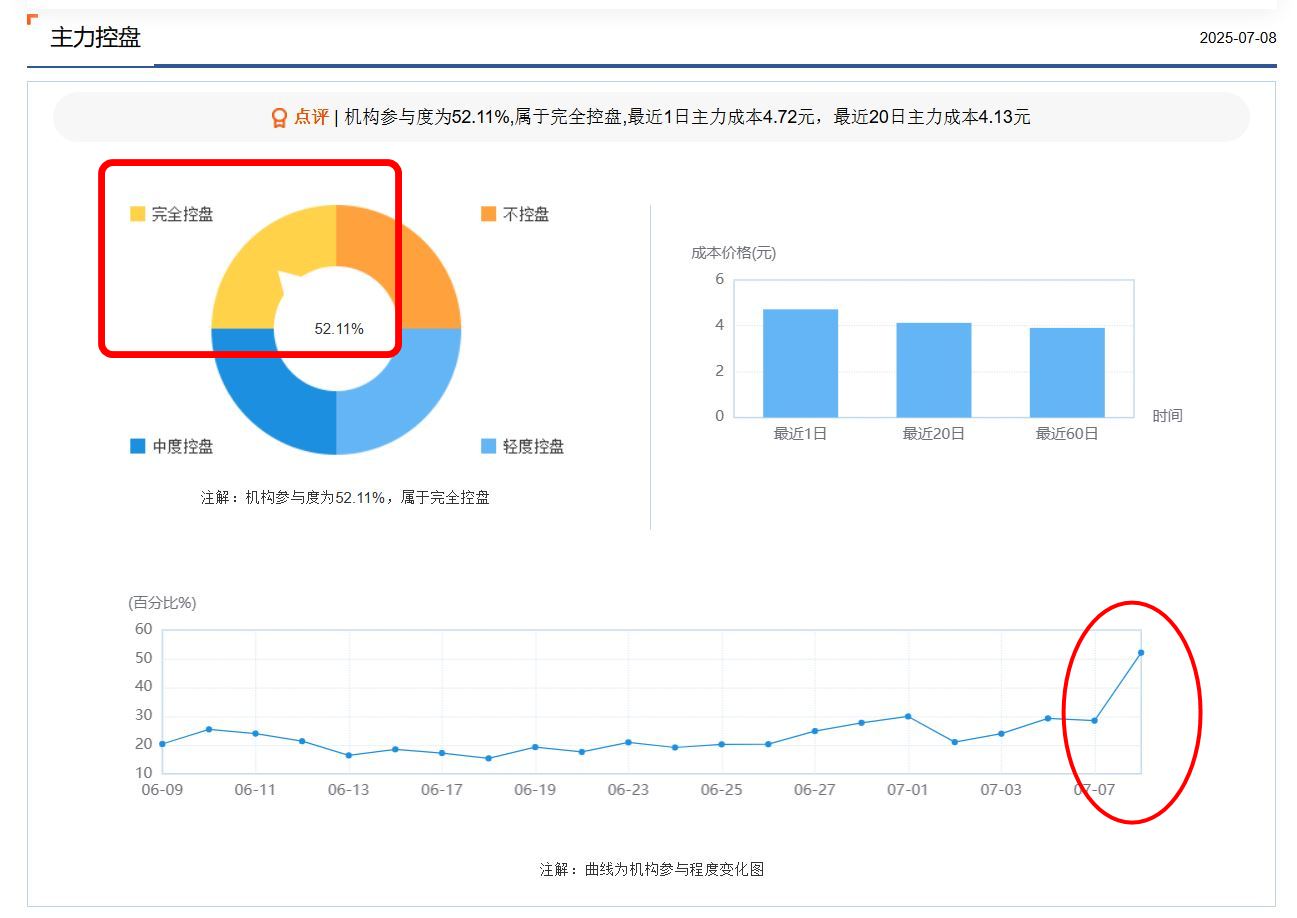Click the 最近20日 axis label

(934, 433)
